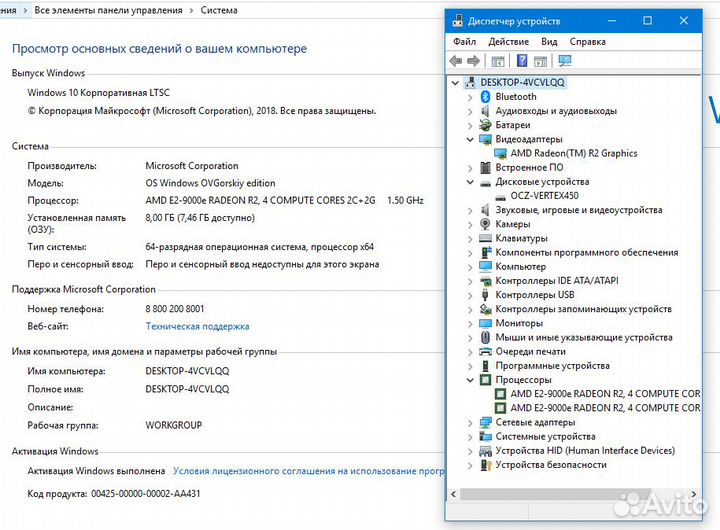Open the Справка menu
This screenshot has width=720, height=530.
587,41
